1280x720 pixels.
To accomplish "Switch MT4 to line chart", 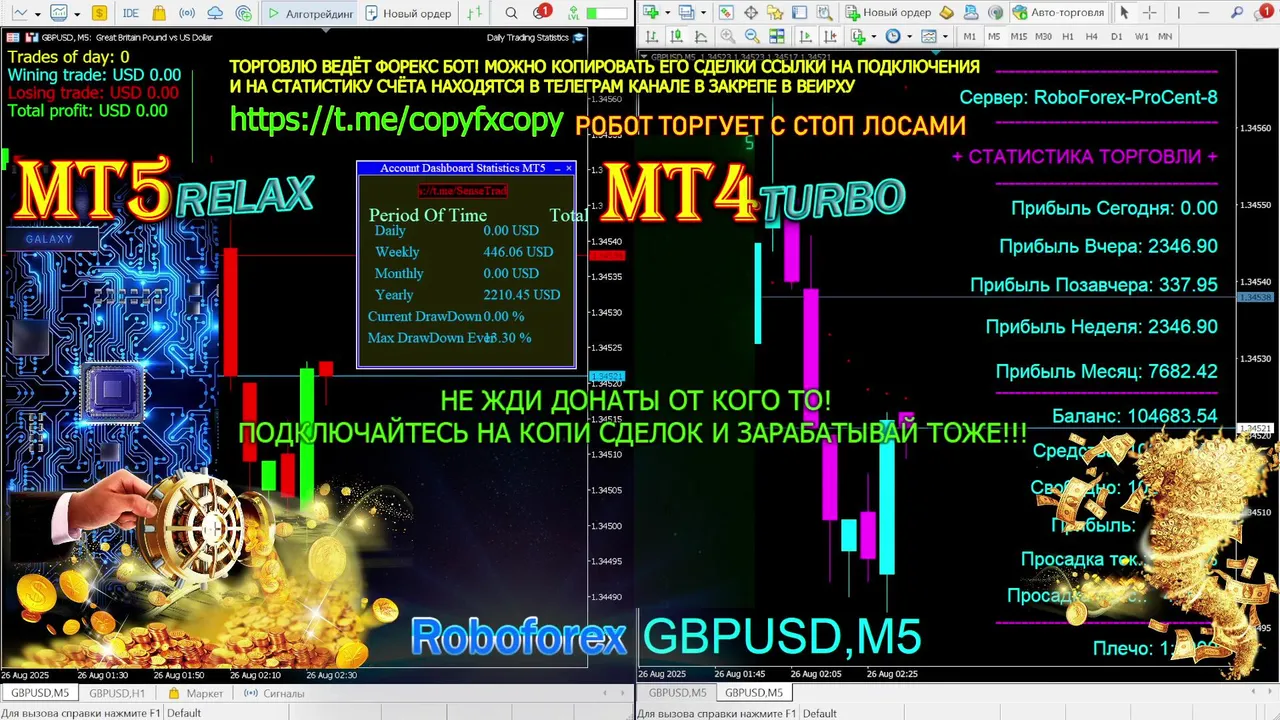I will 701,36.
